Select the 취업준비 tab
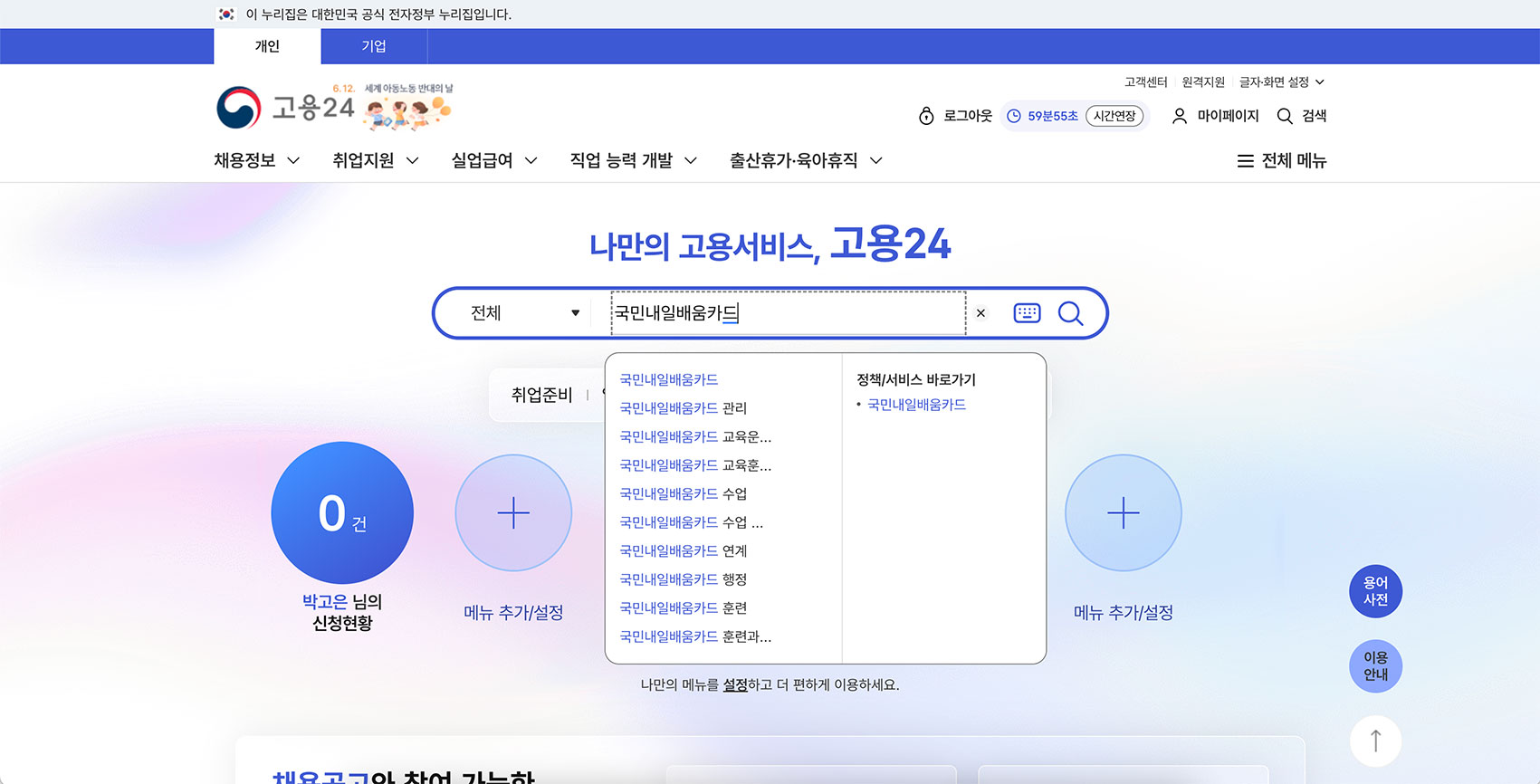The image size is (1540, 784). coord(541,395)
